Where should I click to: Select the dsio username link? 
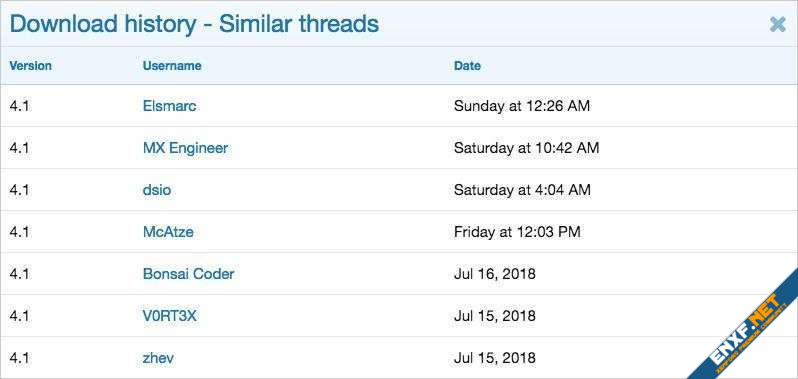(x=157, y=190)
